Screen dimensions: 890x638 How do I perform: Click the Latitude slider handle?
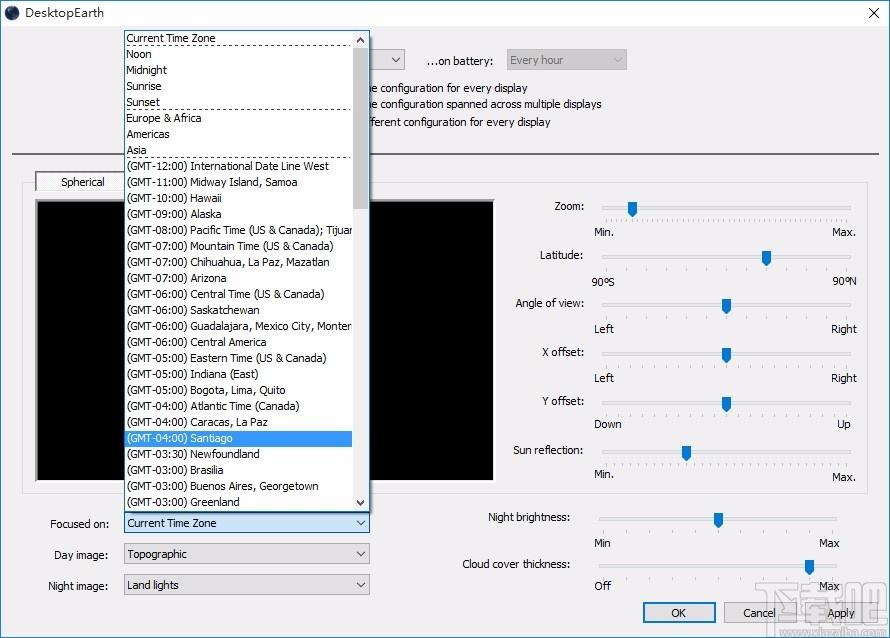point(766,258)
